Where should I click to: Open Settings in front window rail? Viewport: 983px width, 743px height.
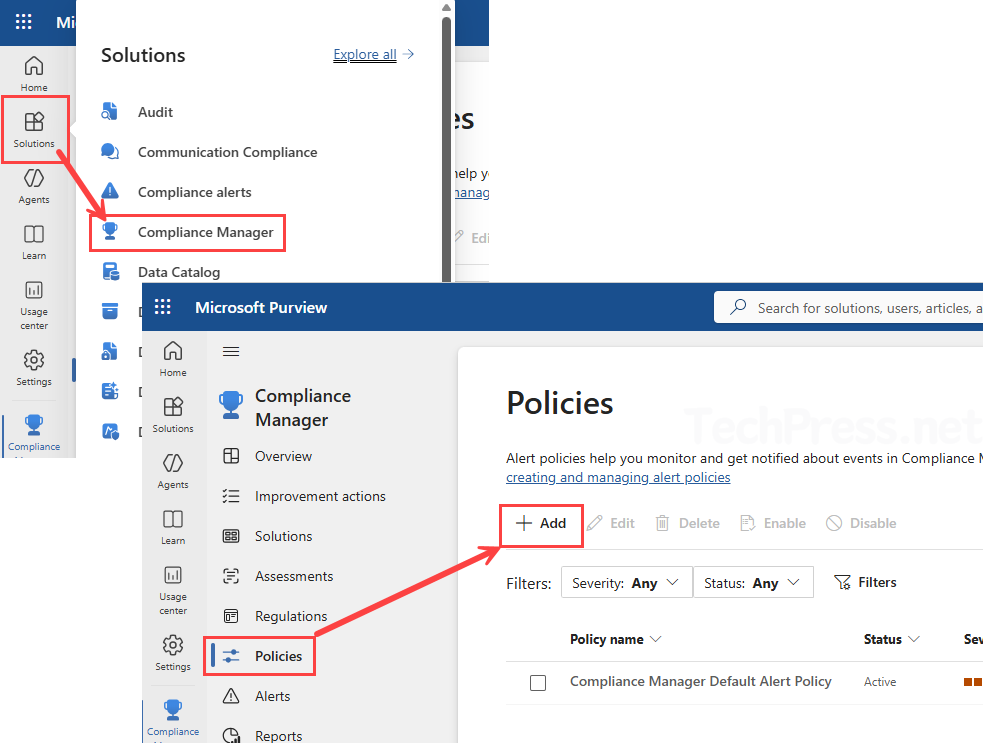point(173,653)
